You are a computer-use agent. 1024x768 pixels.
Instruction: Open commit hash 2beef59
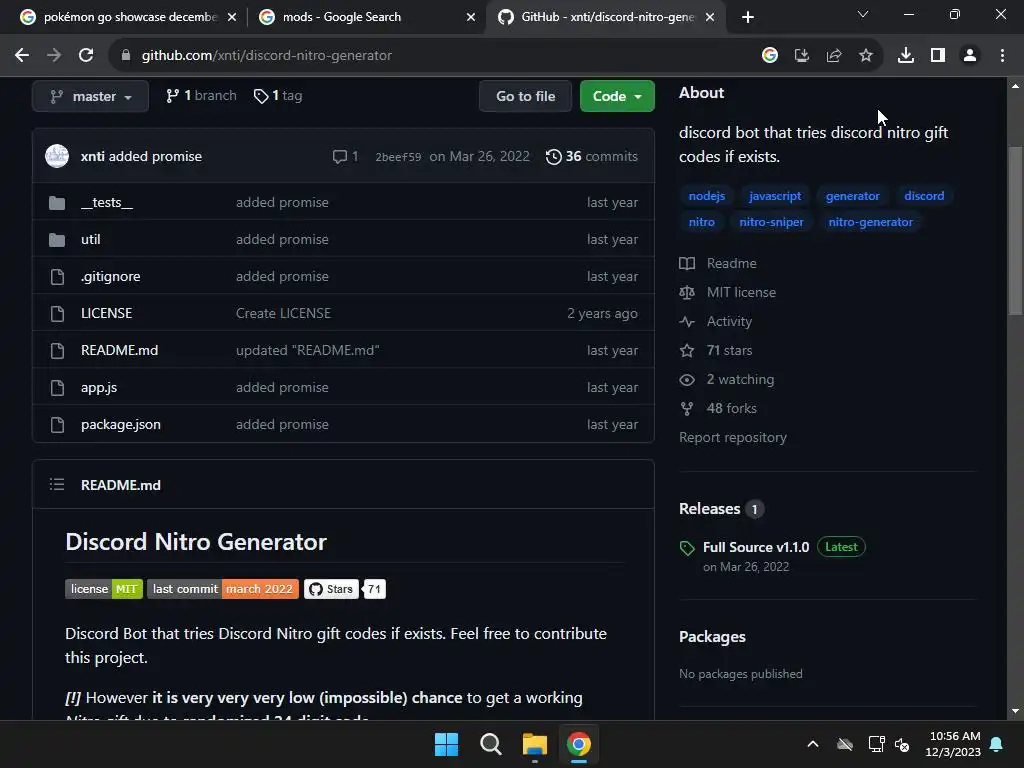pyautogui.click(x=398, y=157)
